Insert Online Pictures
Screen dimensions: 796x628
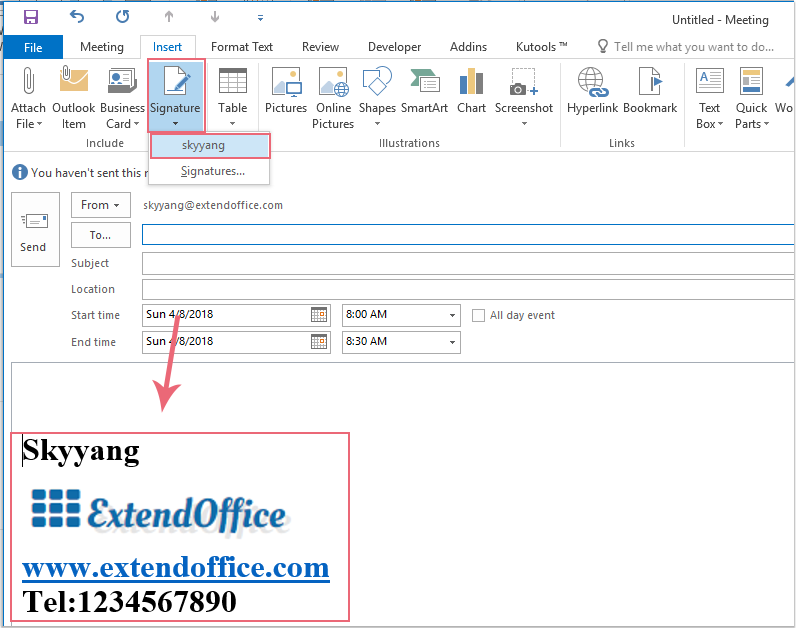coord(333,97)
